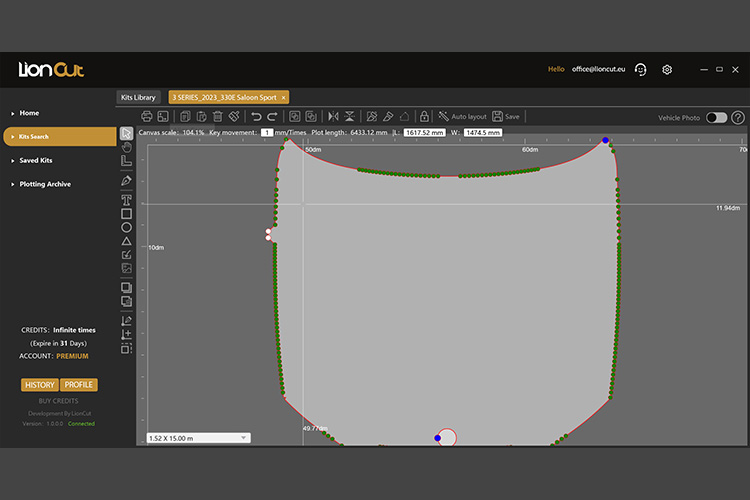Flip pattern horizontally with mirror icon

(333, 117)
